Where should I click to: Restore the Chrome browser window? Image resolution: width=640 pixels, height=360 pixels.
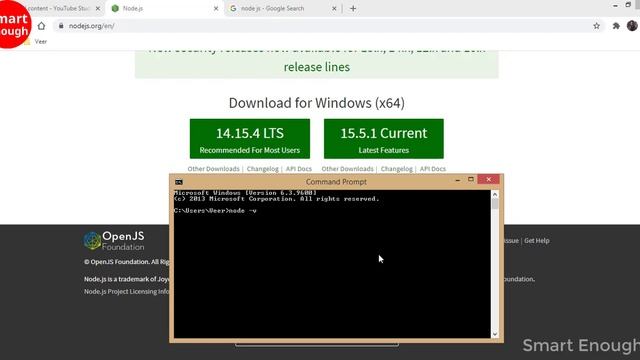(x=628, y=5)
